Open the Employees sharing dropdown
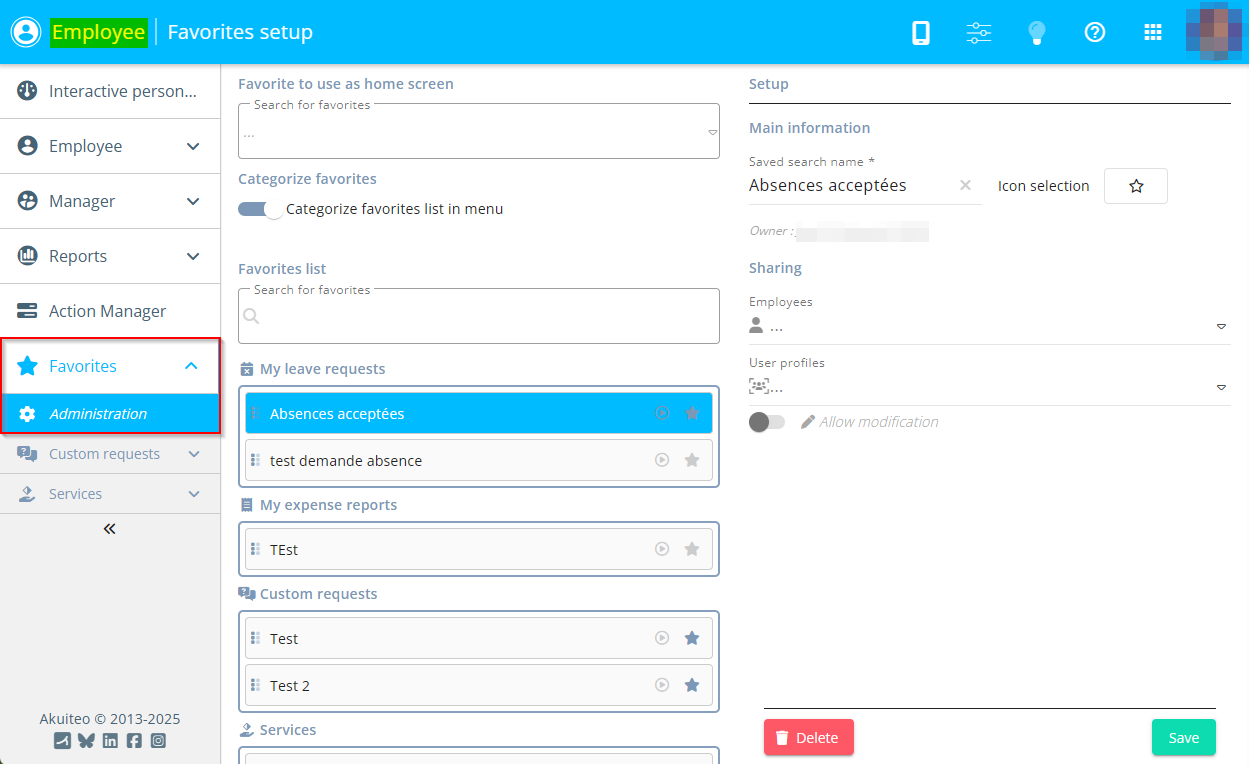The width and height of the screenshot is (1249, 764). 988,327
